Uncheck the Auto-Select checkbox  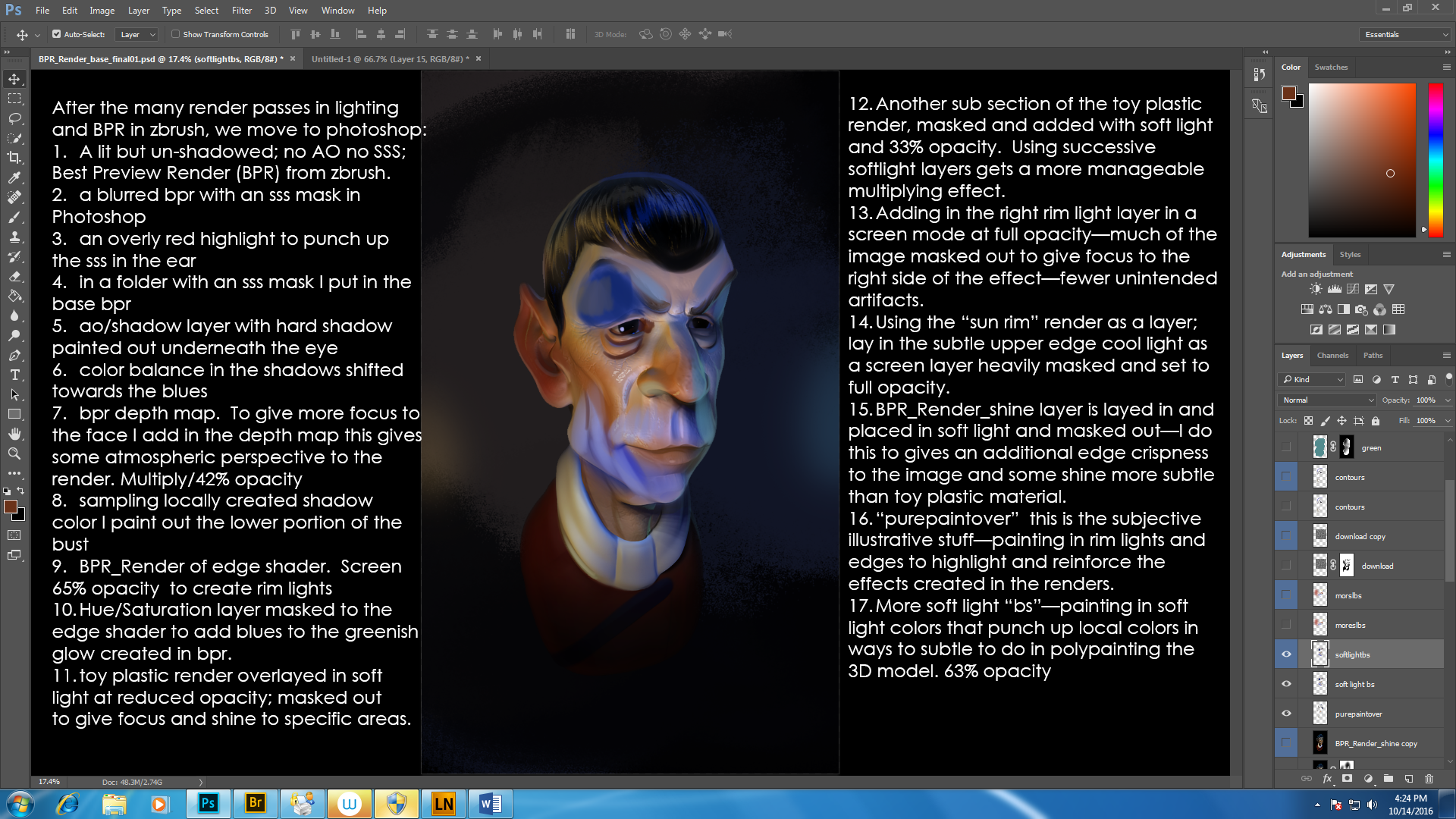coord(56,34)
